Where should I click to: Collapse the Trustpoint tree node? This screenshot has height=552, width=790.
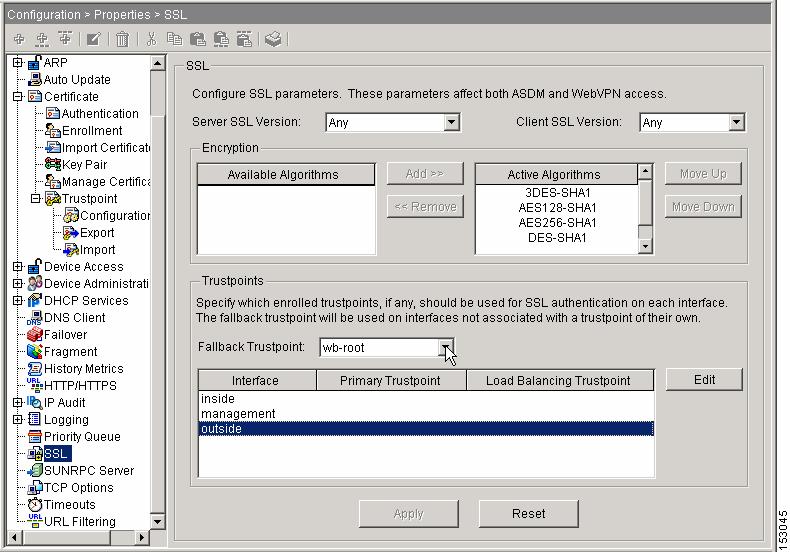tap(36, 198)
